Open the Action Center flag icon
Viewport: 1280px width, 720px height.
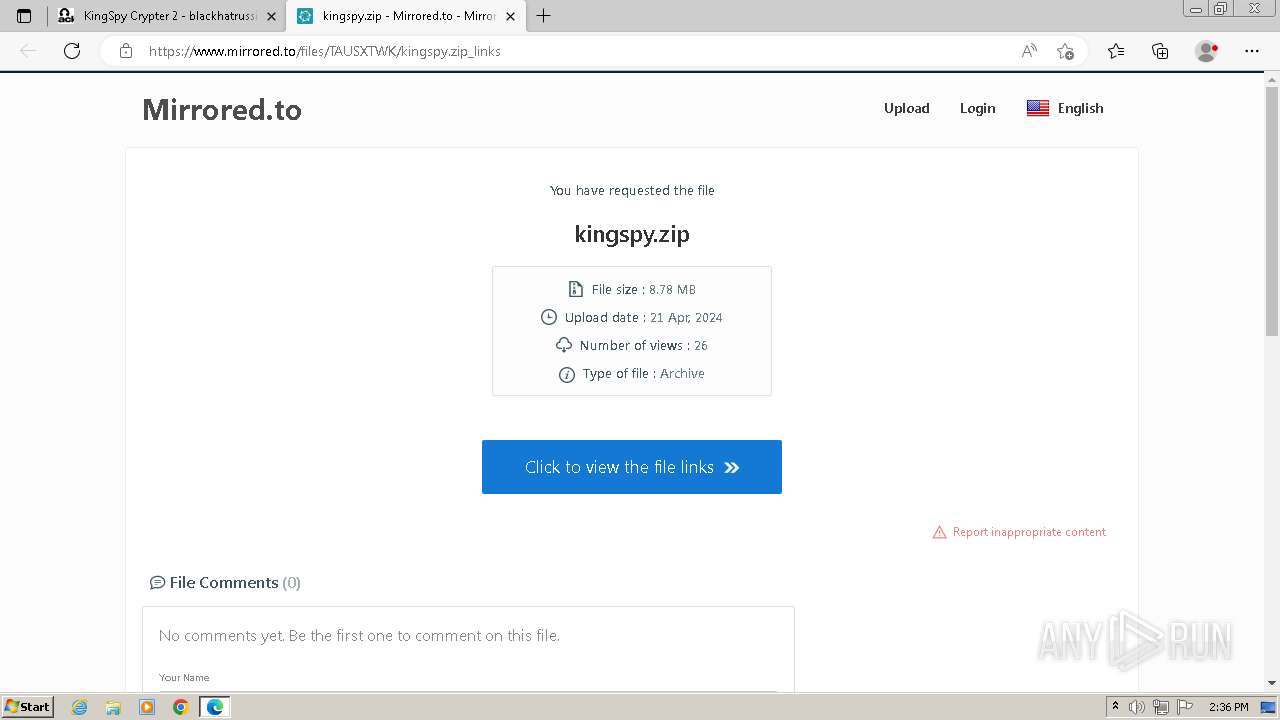(x=1185, y=707)
